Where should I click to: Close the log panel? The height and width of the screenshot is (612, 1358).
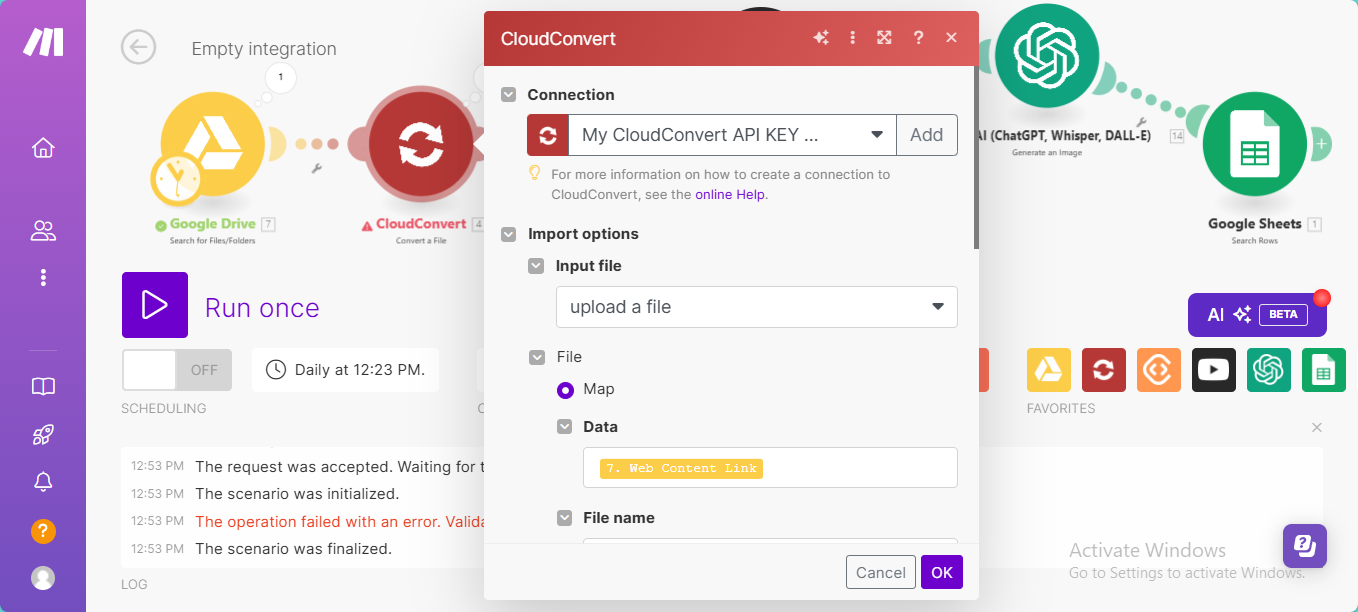pos(1317,428)
